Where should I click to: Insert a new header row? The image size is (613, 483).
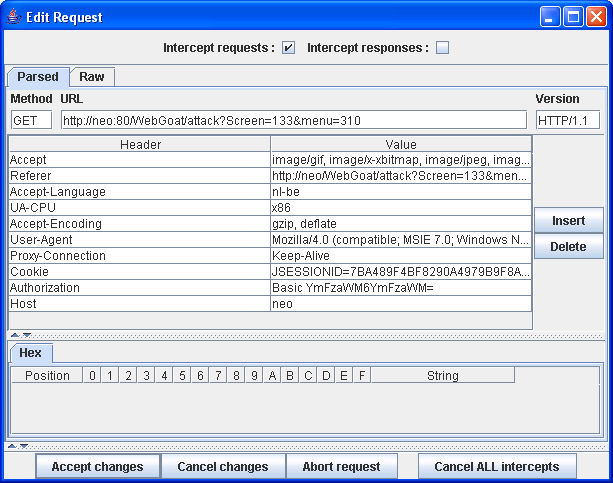pyautogui.click(x=568, y=220)
